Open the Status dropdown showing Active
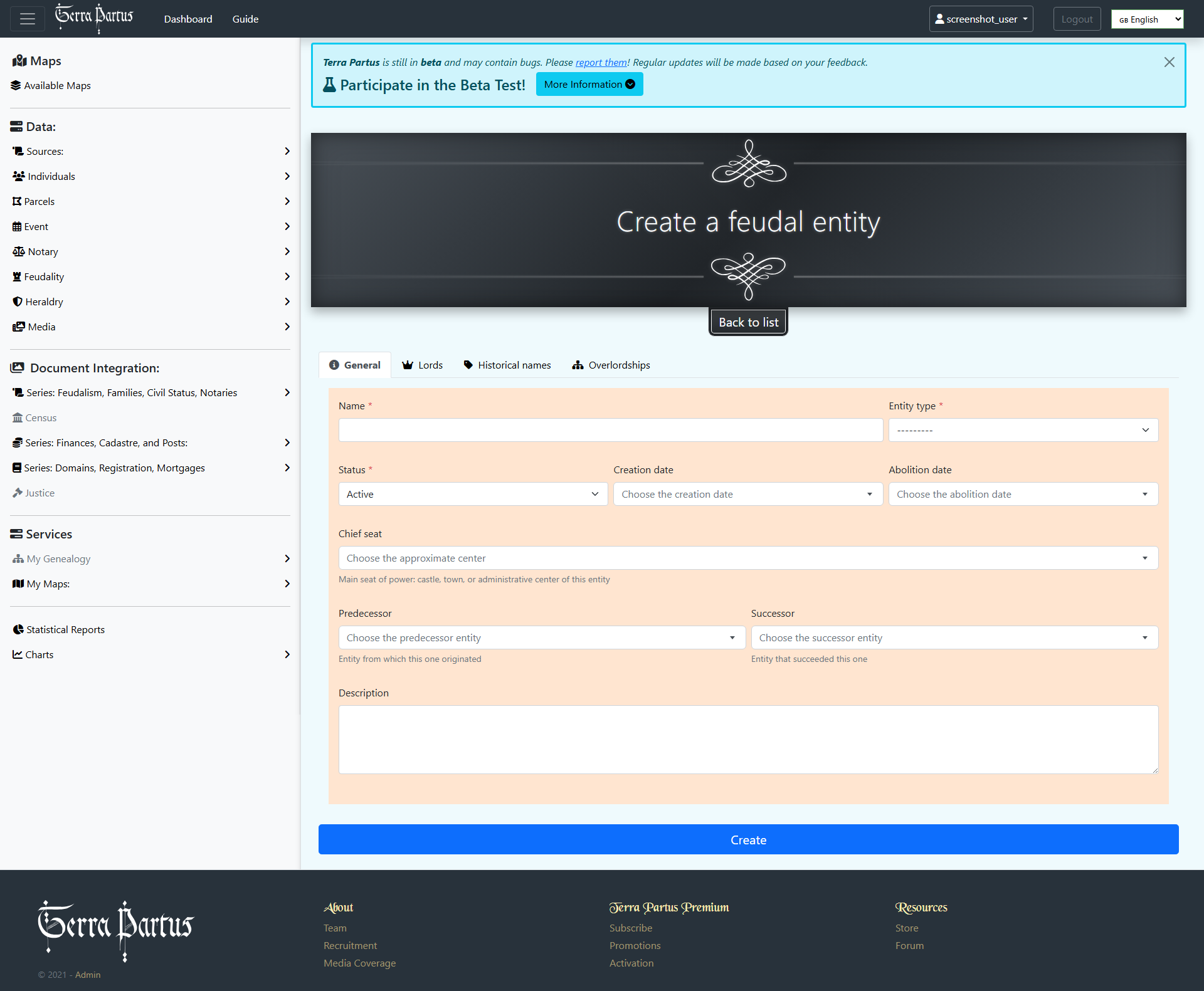Image resolution: width=1204 pixels, height=991 pixels. [473, 494]
